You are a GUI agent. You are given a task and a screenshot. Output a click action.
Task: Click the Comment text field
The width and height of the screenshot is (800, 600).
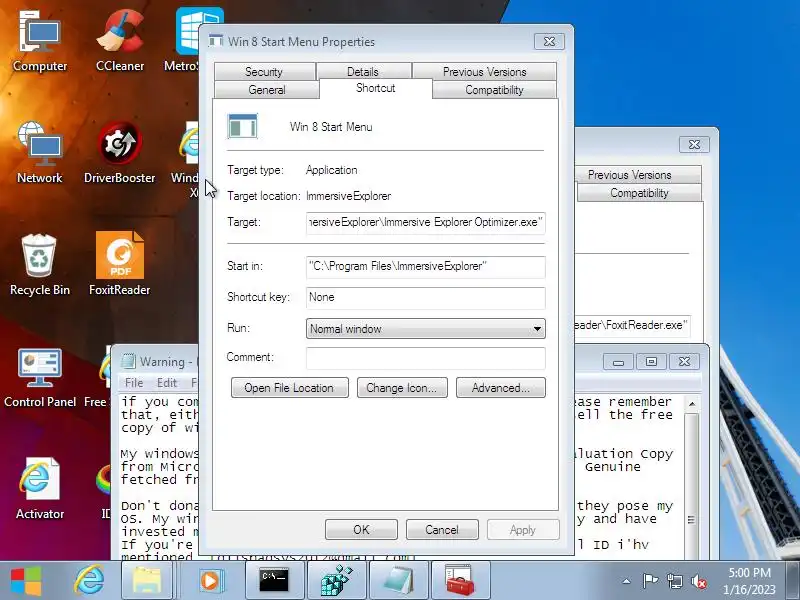point(426,358)
